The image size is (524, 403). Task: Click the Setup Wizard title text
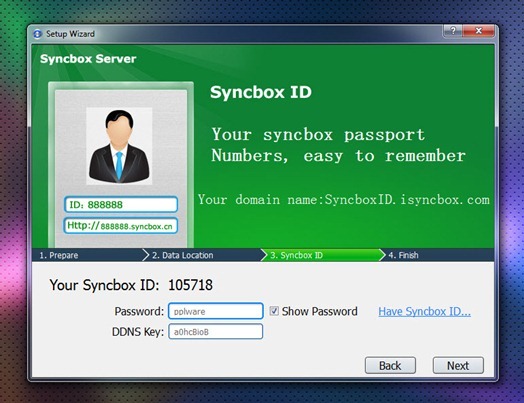(x=70, y=34)
